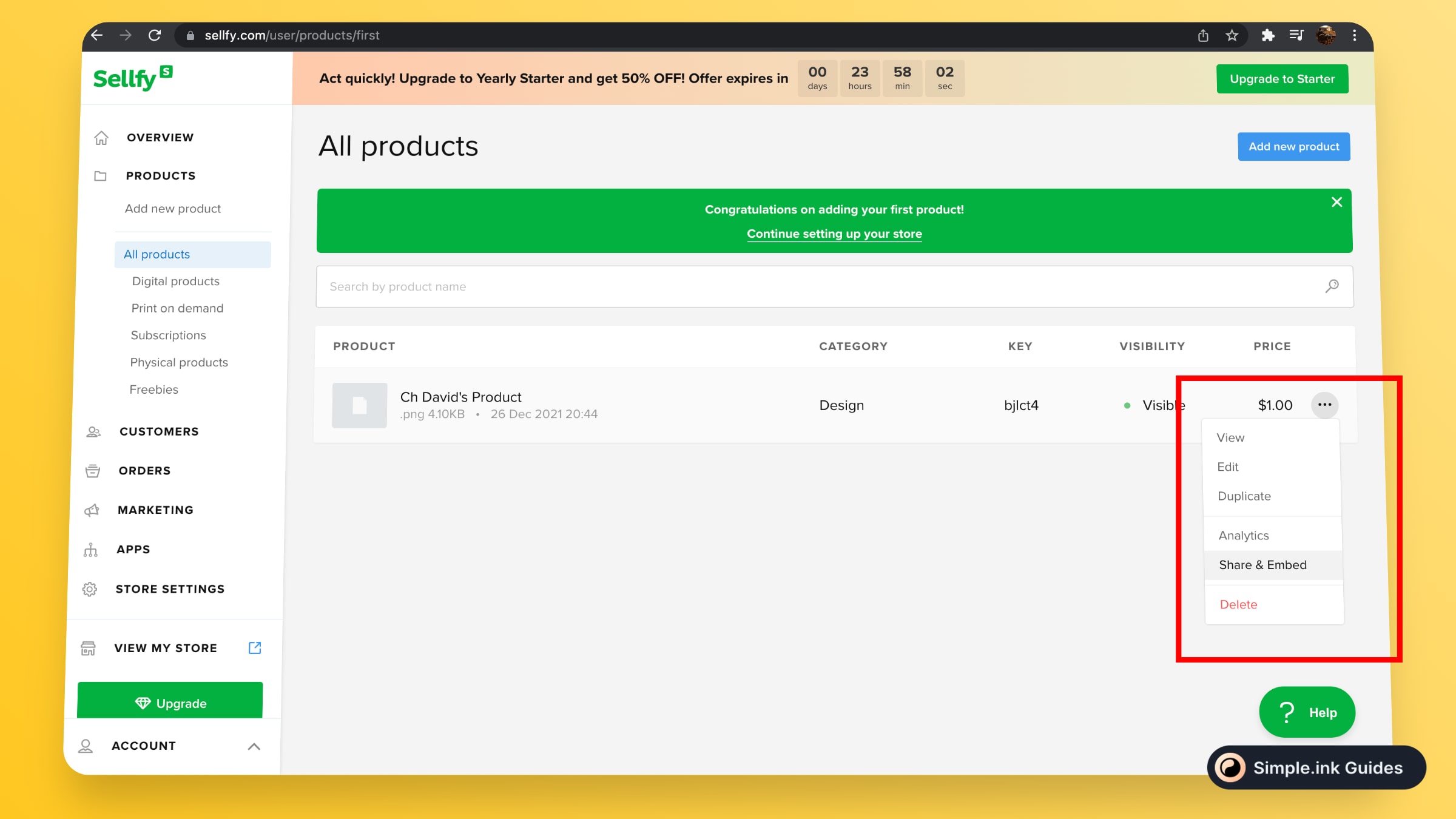
Task: Click the bjlct4 key value
Action: (1021, 405)
